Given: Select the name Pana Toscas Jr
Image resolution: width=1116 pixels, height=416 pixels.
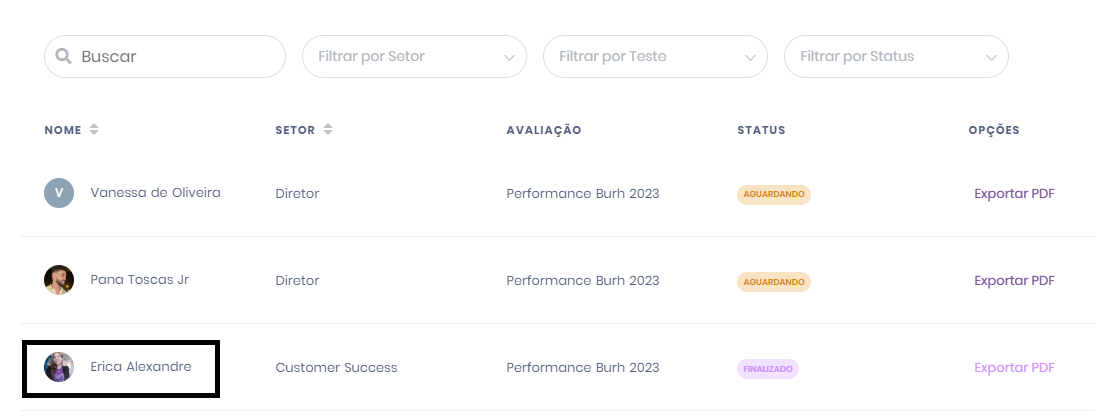Looking at the screenshot, I should click(140, 280).
